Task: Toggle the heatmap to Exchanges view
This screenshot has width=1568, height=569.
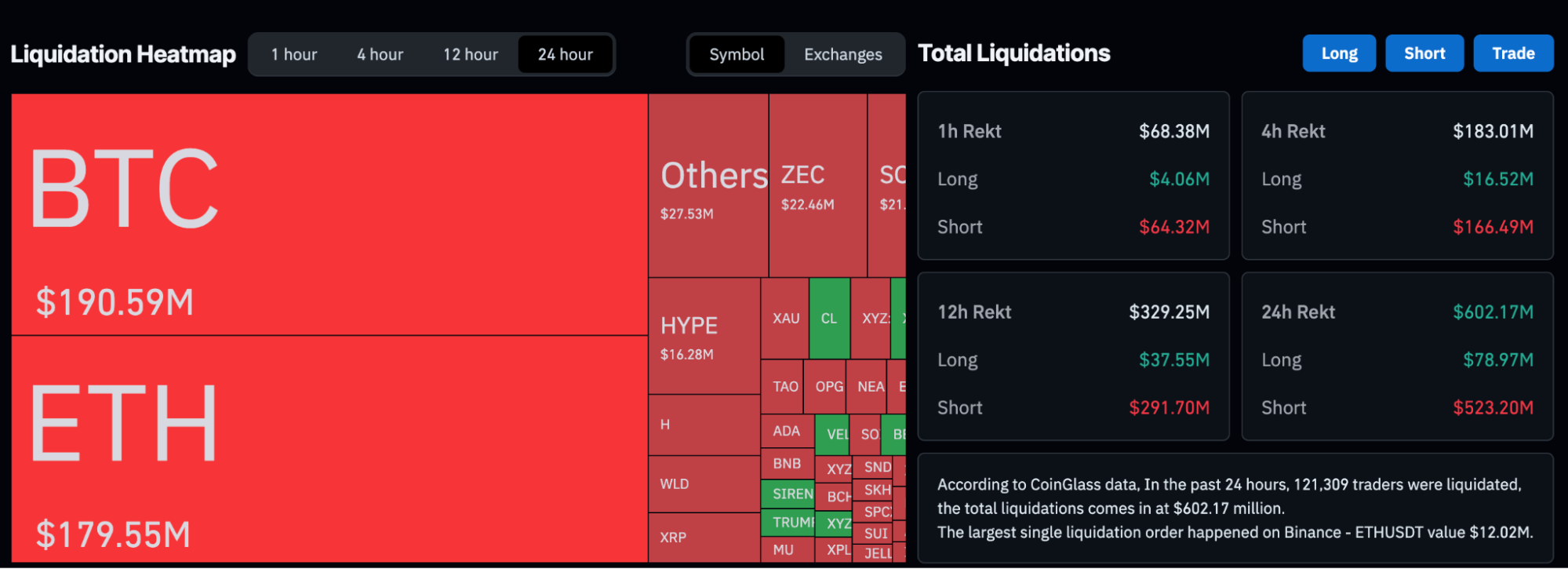Action: click(843, 54)
